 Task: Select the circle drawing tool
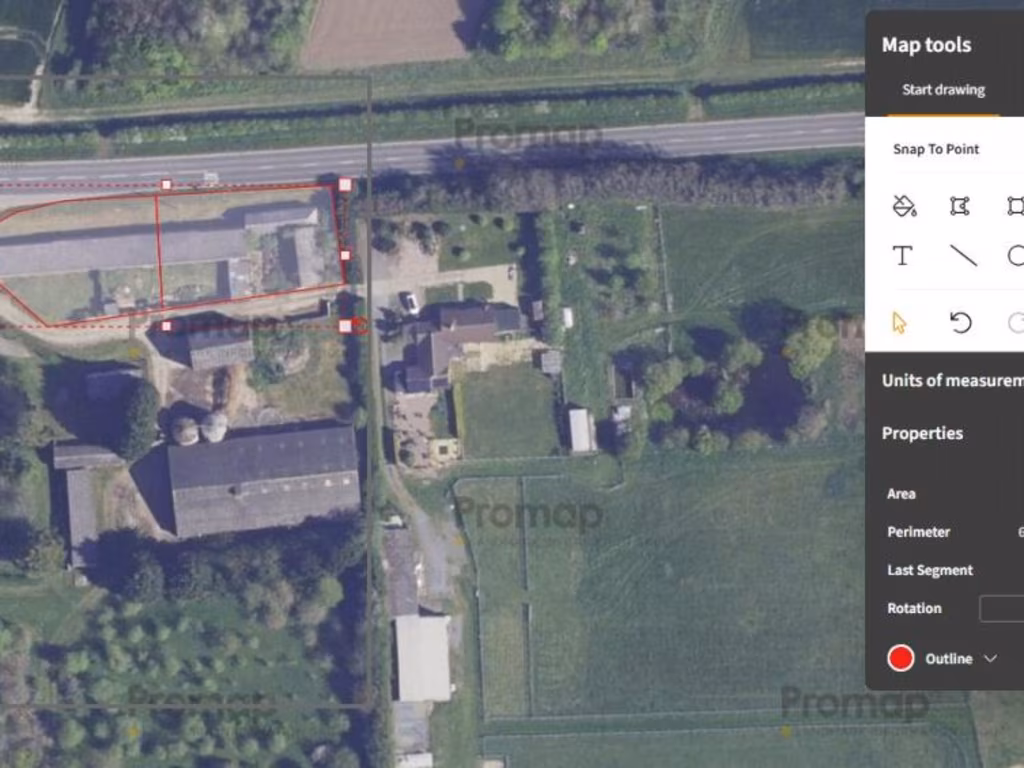click(x=1016, y=255)
